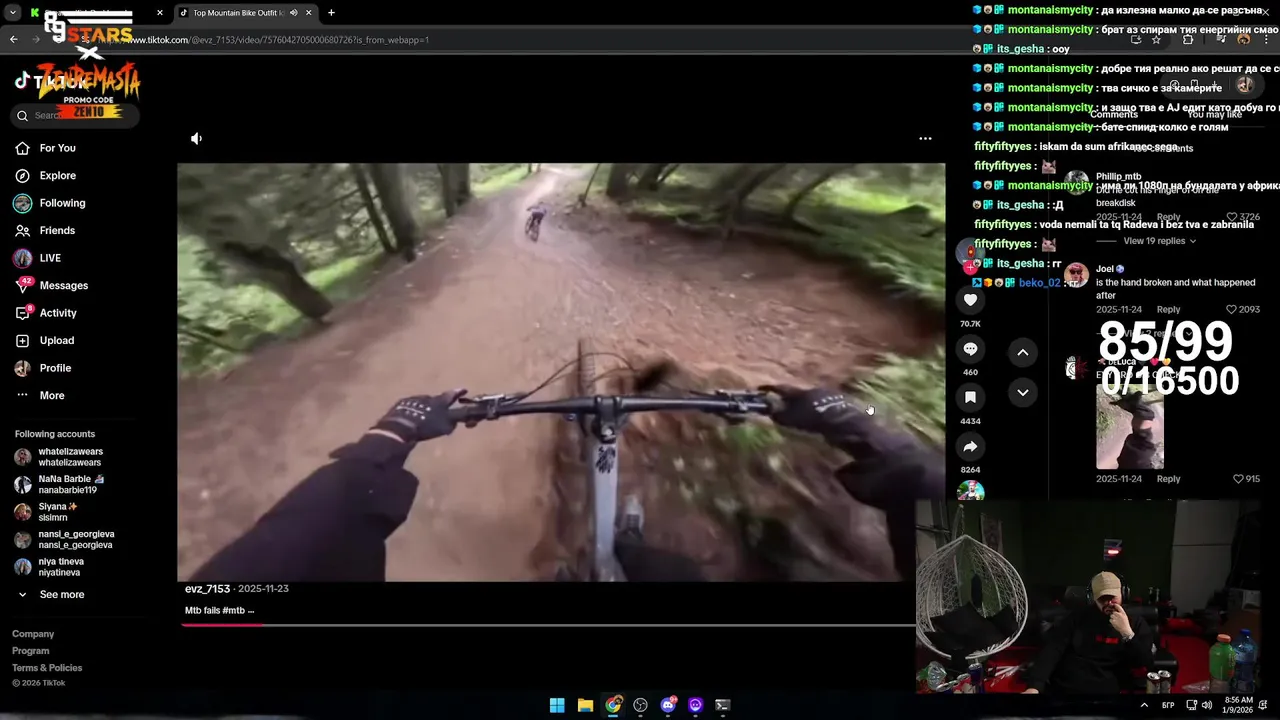Open the Windows Start menu
1280x720 pixels.
557,705
